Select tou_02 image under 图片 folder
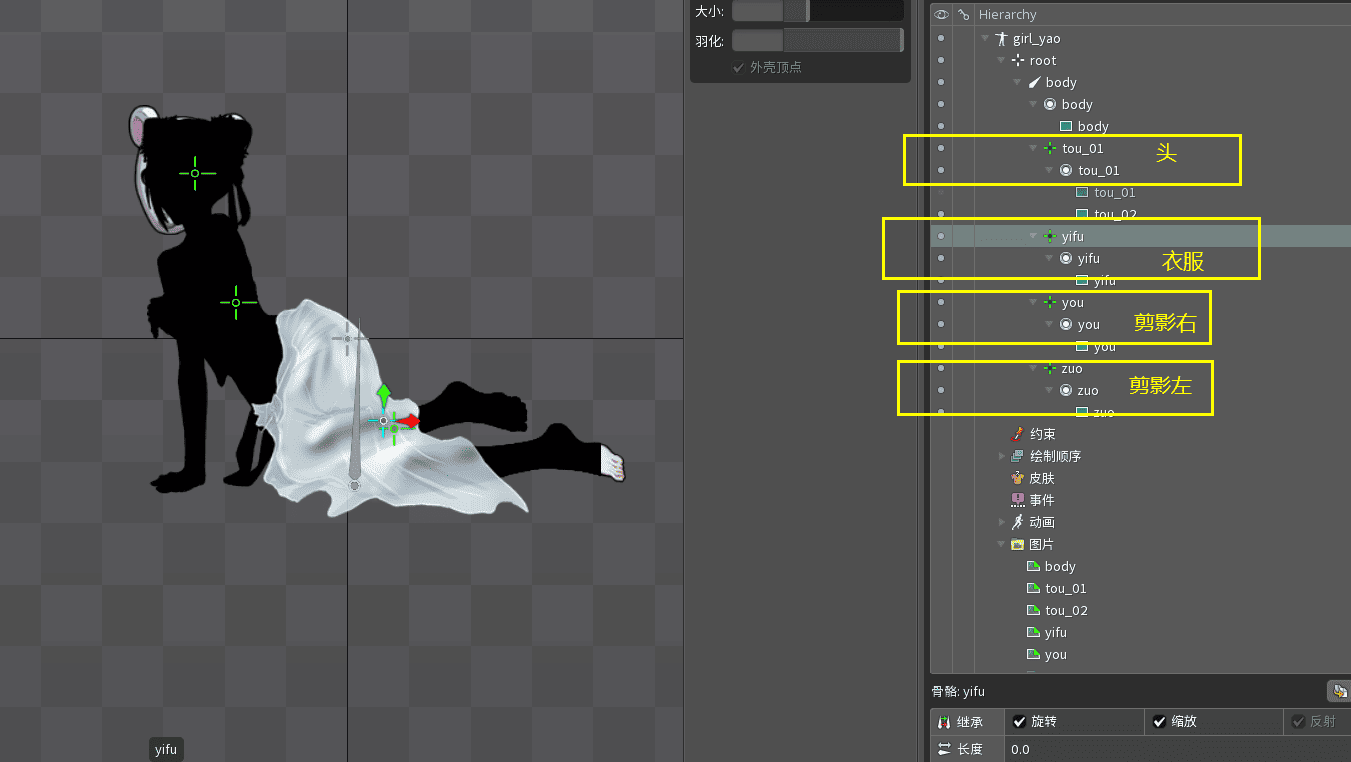Screen dimensions: 1351x762 pyautogui.click(x=1066, y=611)
